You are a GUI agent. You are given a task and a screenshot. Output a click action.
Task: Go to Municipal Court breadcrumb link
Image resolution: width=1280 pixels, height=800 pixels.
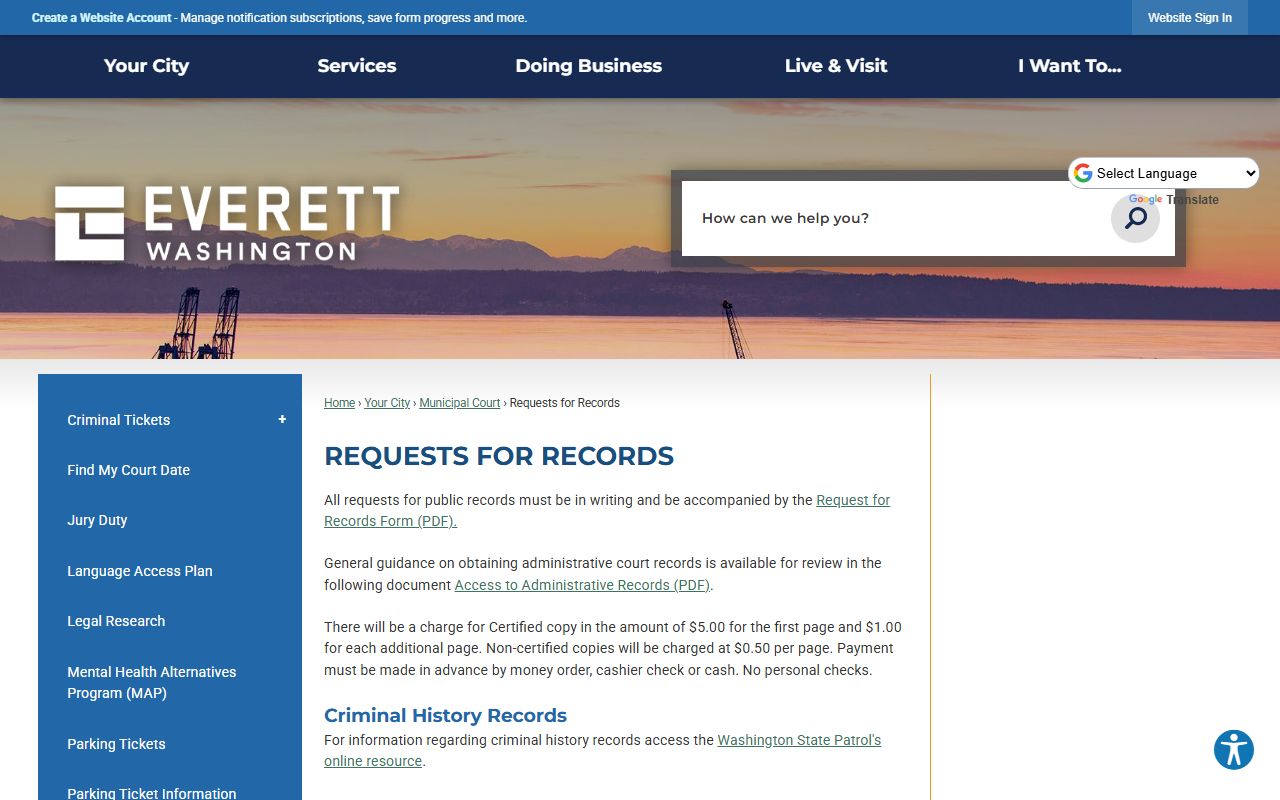click(460, 403)
